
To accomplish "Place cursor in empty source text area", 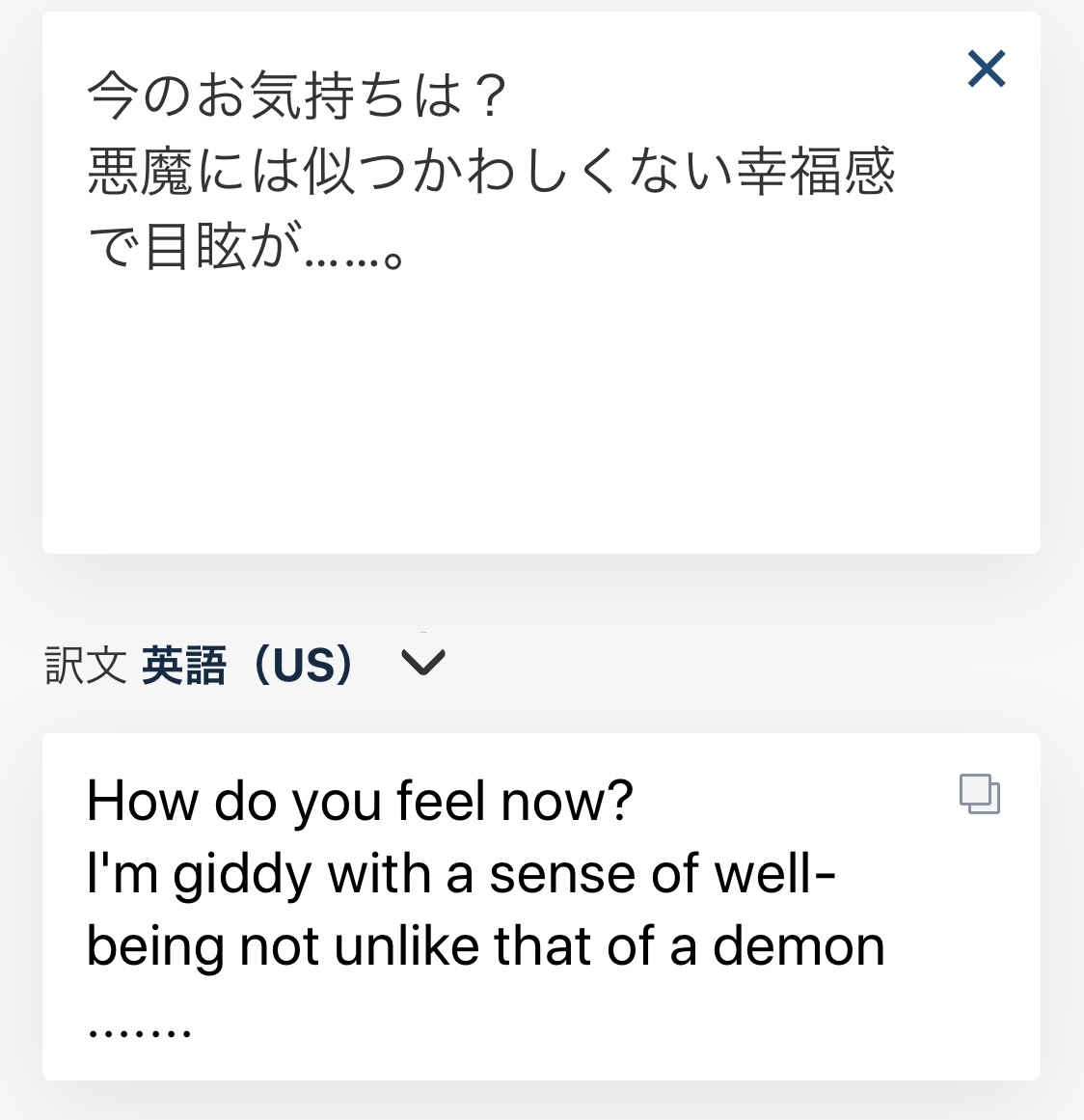I will point(540,415).
